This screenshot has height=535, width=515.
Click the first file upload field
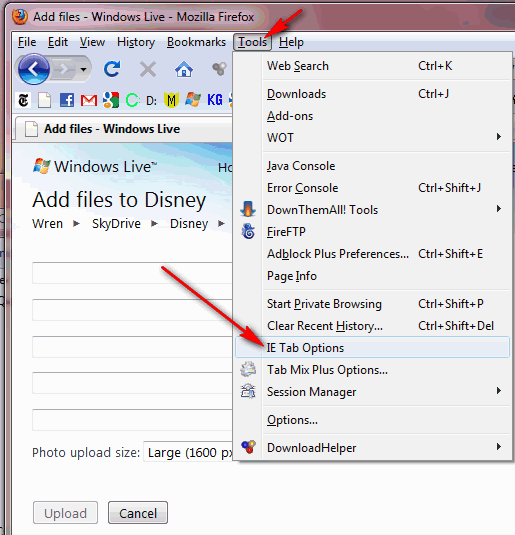(132, 273)
